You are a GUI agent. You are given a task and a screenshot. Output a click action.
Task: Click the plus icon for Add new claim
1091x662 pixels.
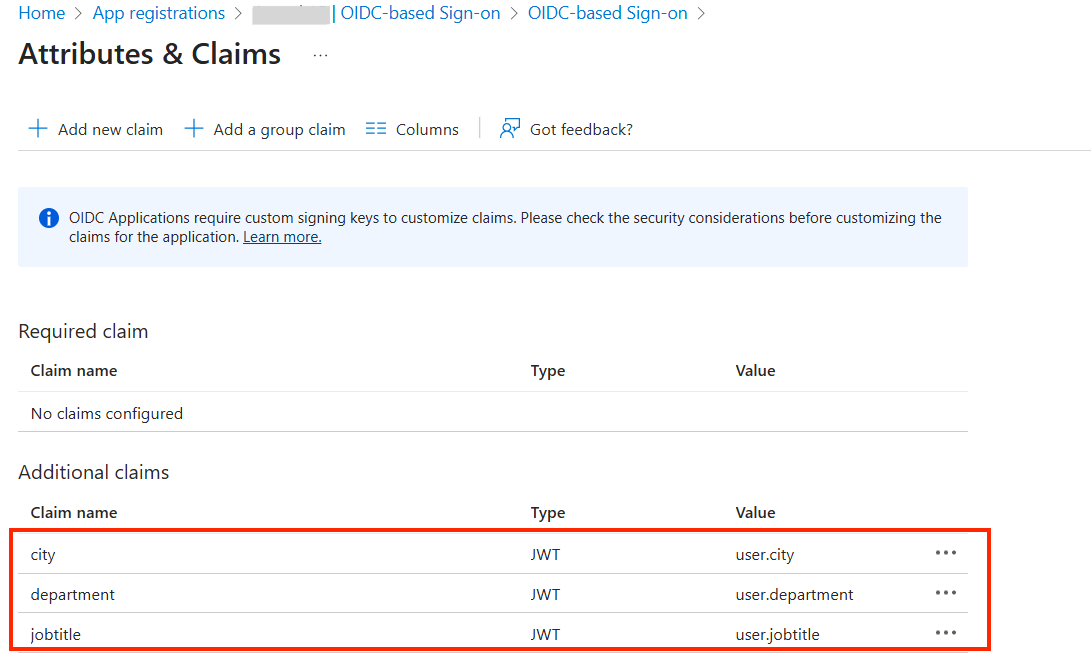[38, 129]
